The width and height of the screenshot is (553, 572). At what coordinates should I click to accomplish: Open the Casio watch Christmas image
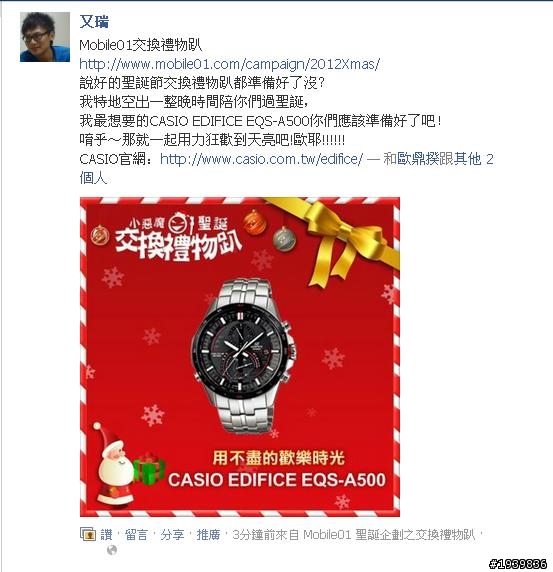(240, 357)
